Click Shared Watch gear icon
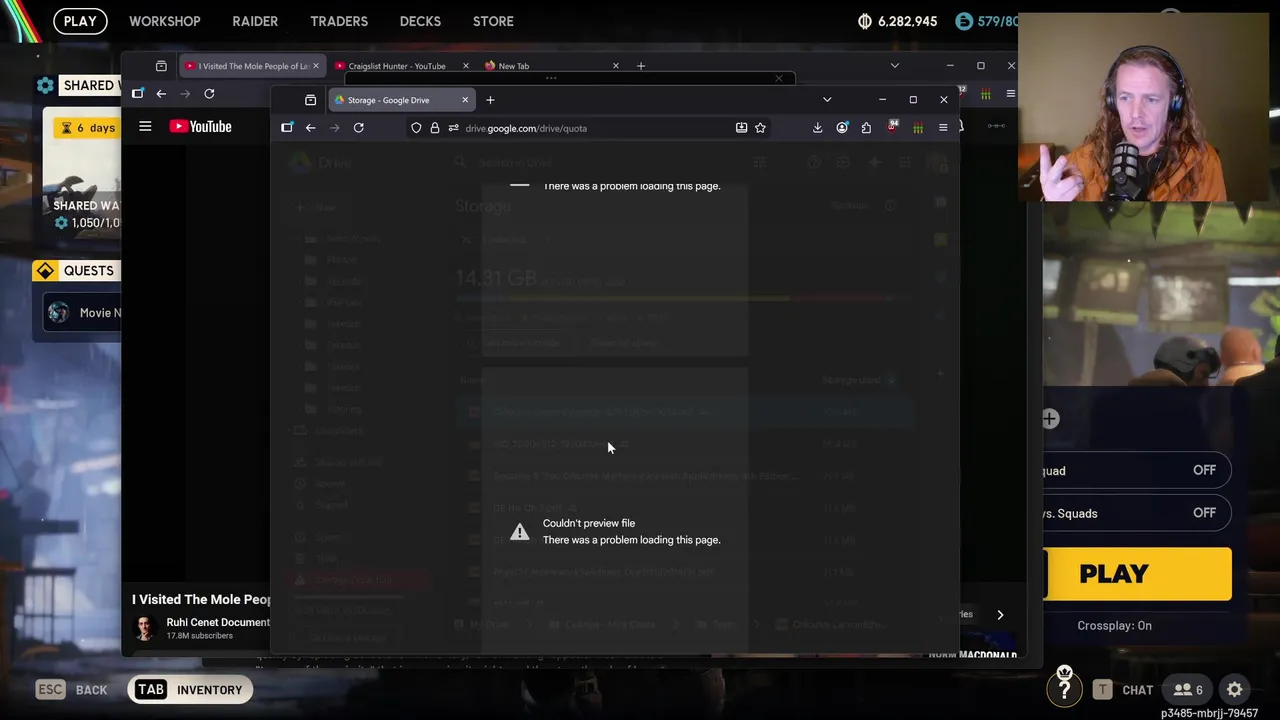Viewport: 1280px width, 720px height. click(45, 85)
